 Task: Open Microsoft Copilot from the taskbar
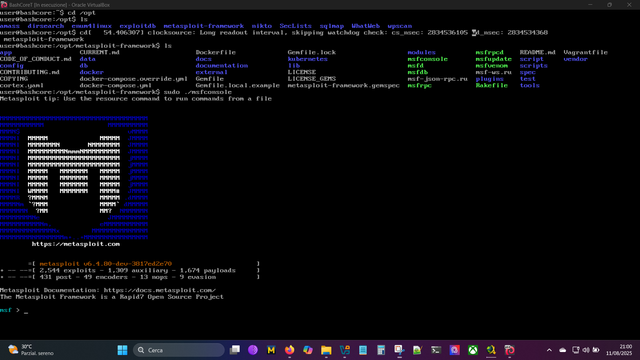click(x=308, y=350)
